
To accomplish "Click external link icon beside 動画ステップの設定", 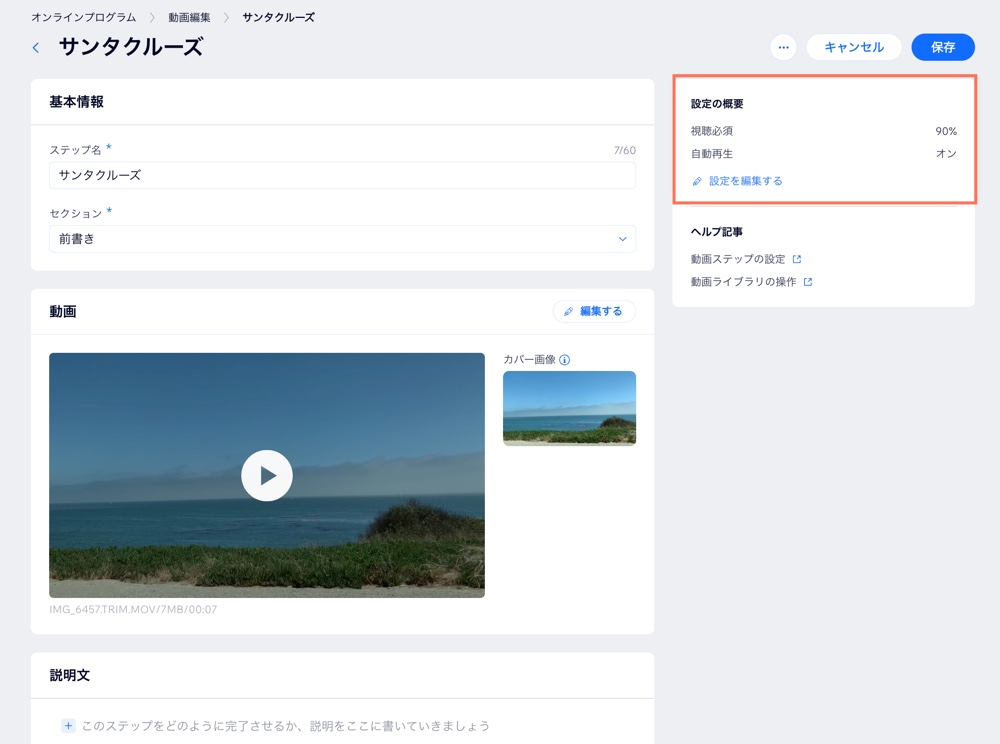I will click(x=797, y=259).
